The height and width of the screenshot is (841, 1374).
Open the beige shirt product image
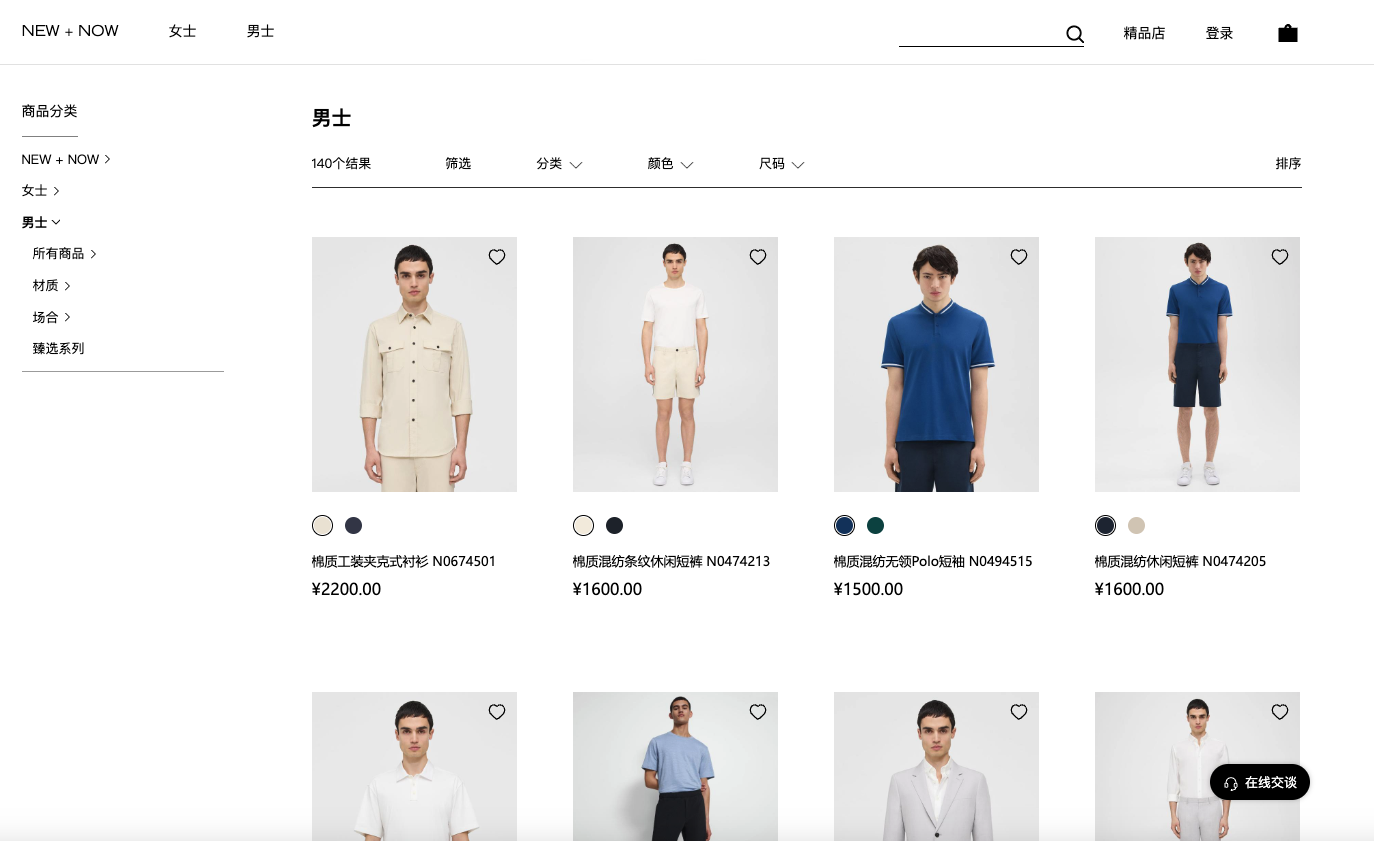tap(414, 364)
